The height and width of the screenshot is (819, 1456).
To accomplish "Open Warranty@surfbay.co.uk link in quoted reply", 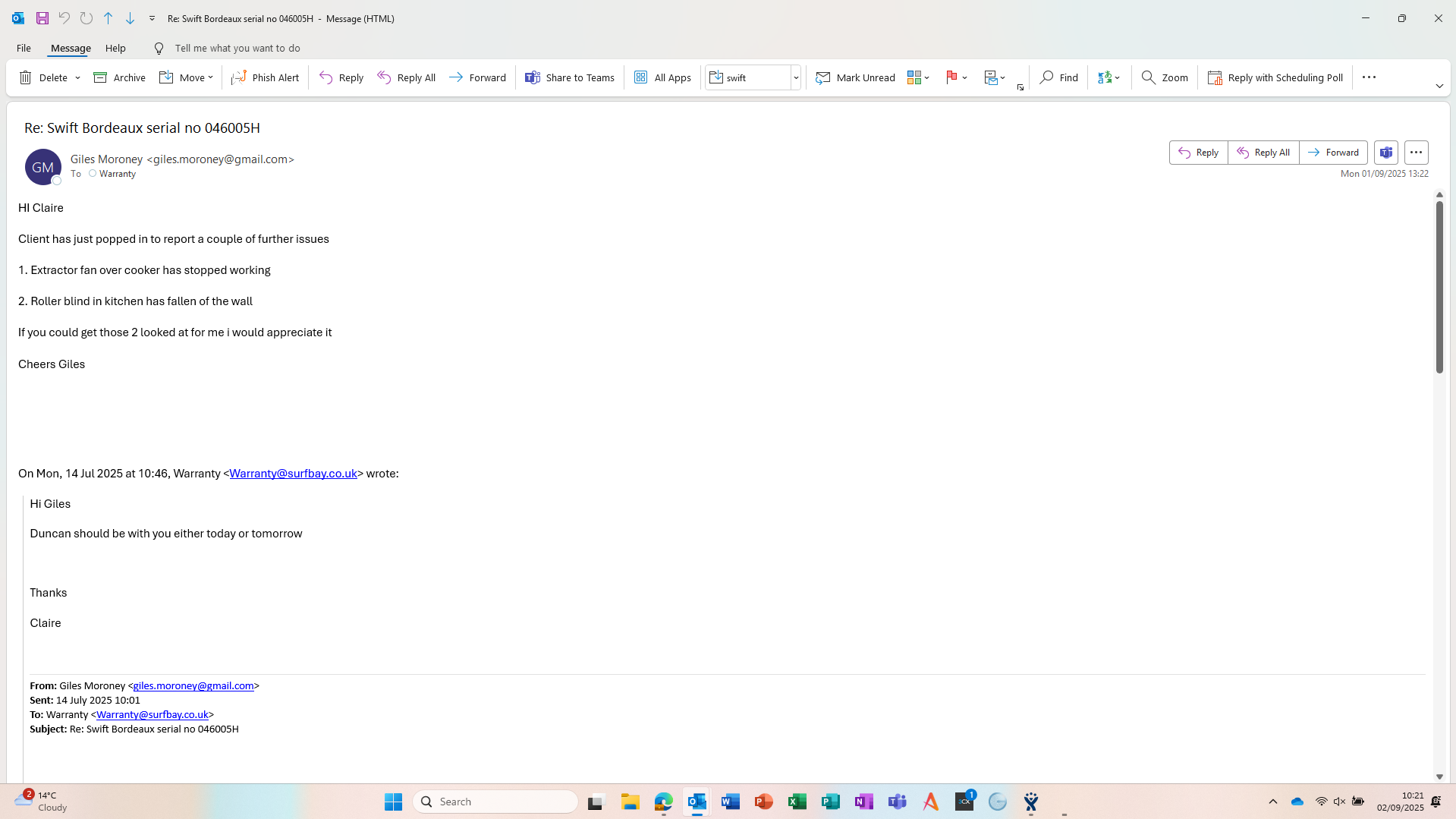I will coord(293,474).
